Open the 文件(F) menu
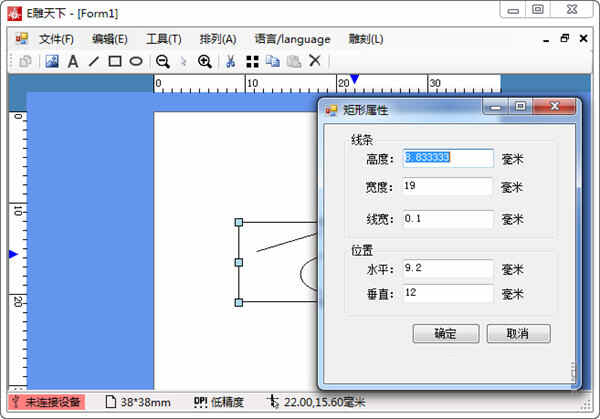Screen dimensions: 600x419 click(x=56, y=39)
